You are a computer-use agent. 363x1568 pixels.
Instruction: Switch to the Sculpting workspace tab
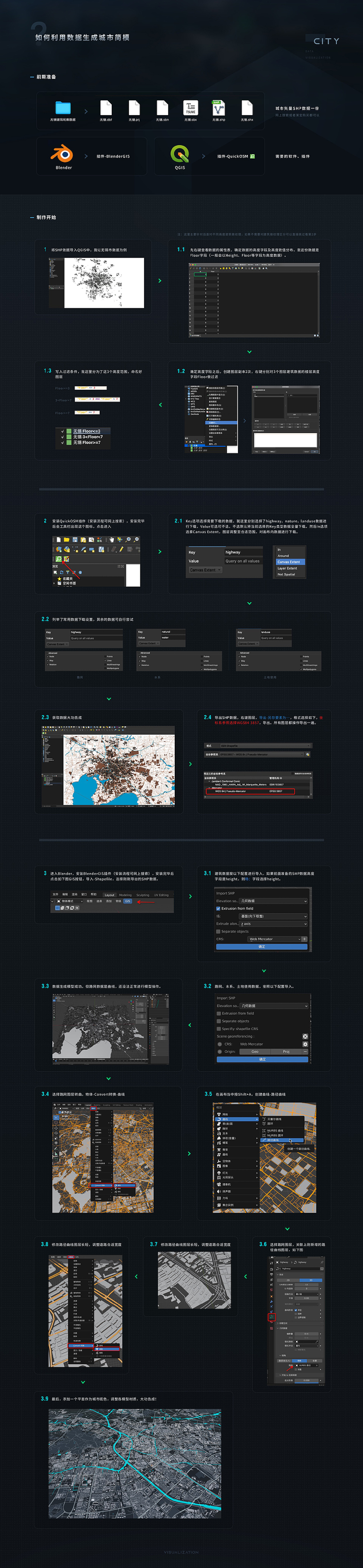click(x=143, y=895)
